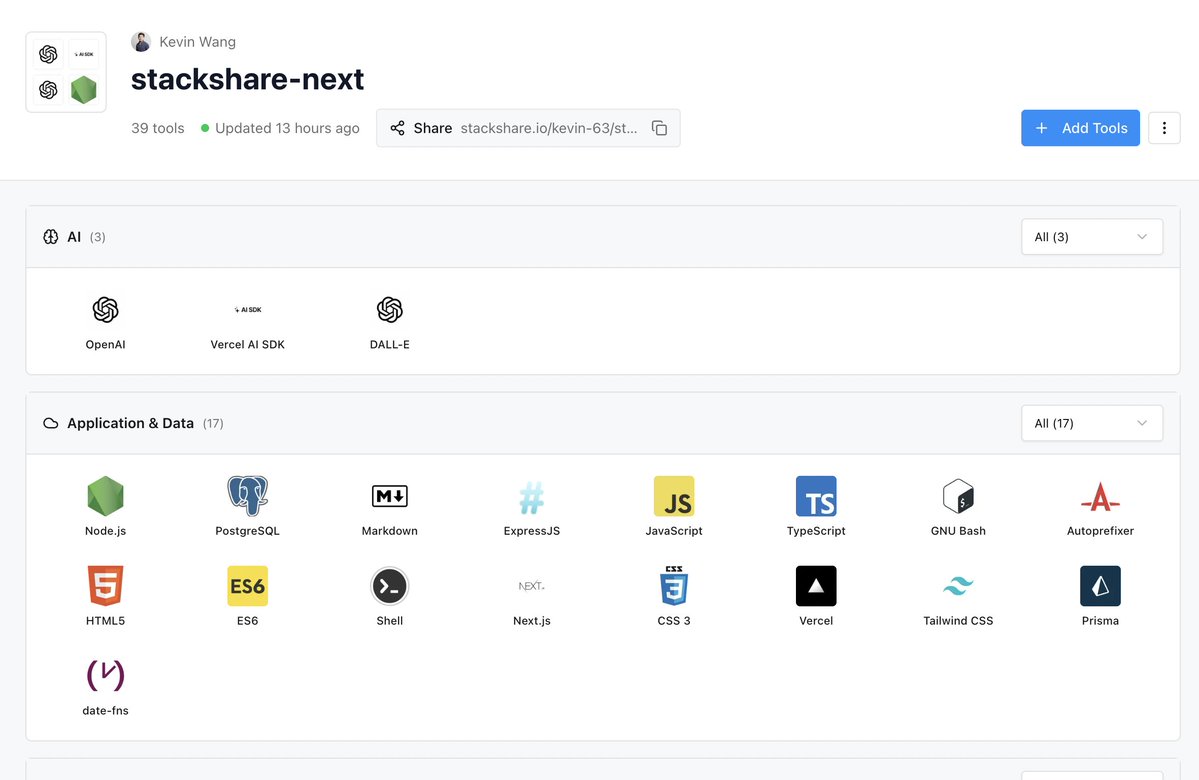The image size is (1199, 780).
Task: Select the Vercel AI SDK tool icon
Action: point(248,310)
